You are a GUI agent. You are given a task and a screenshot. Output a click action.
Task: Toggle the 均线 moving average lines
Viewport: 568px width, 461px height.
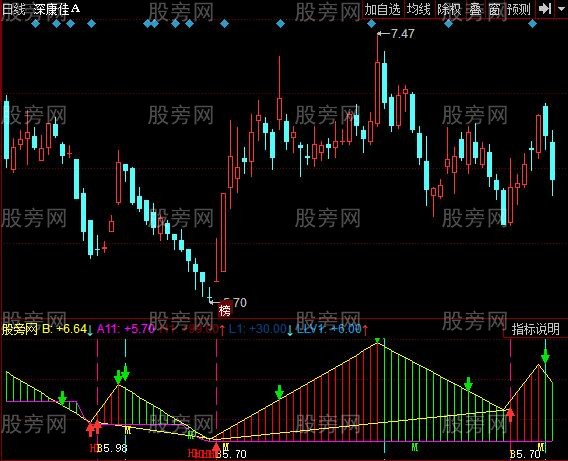point(419,9)
